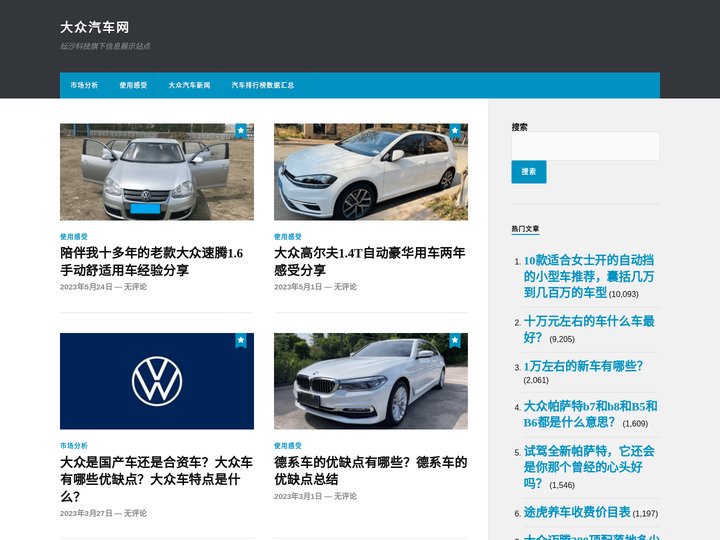Screen dimensions: 720x540
Task: Open the Volkswagen logo thumbnail
Action: (157, 381)
